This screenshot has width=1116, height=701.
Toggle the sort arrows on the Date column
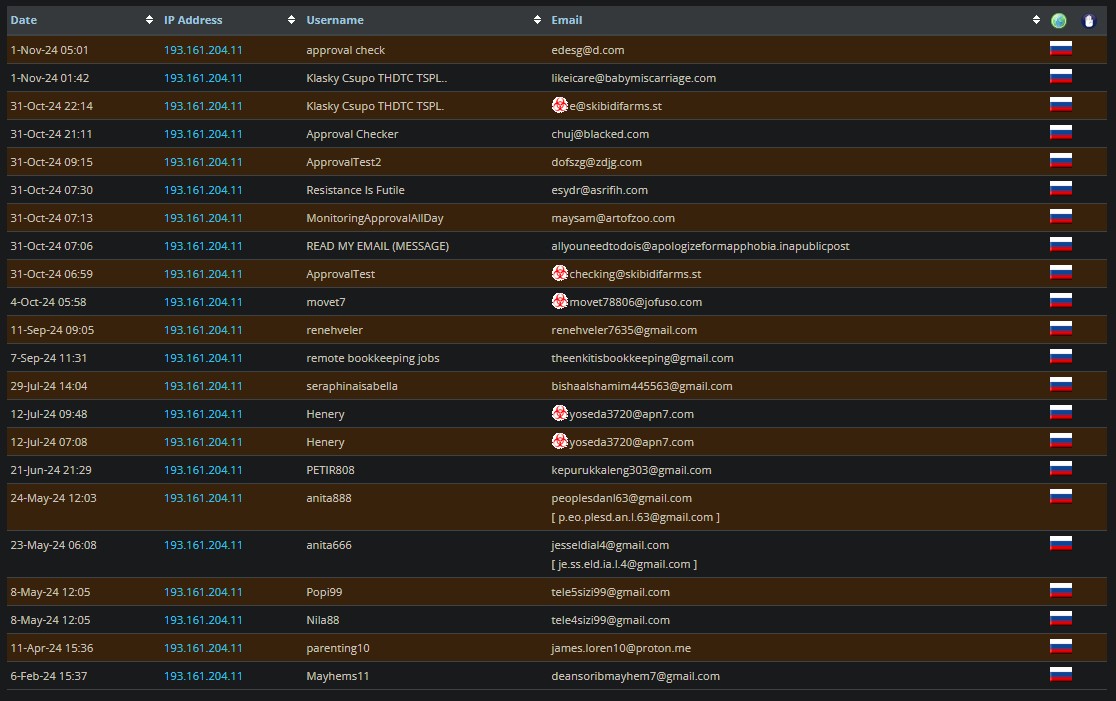click(x=150, y=20)
